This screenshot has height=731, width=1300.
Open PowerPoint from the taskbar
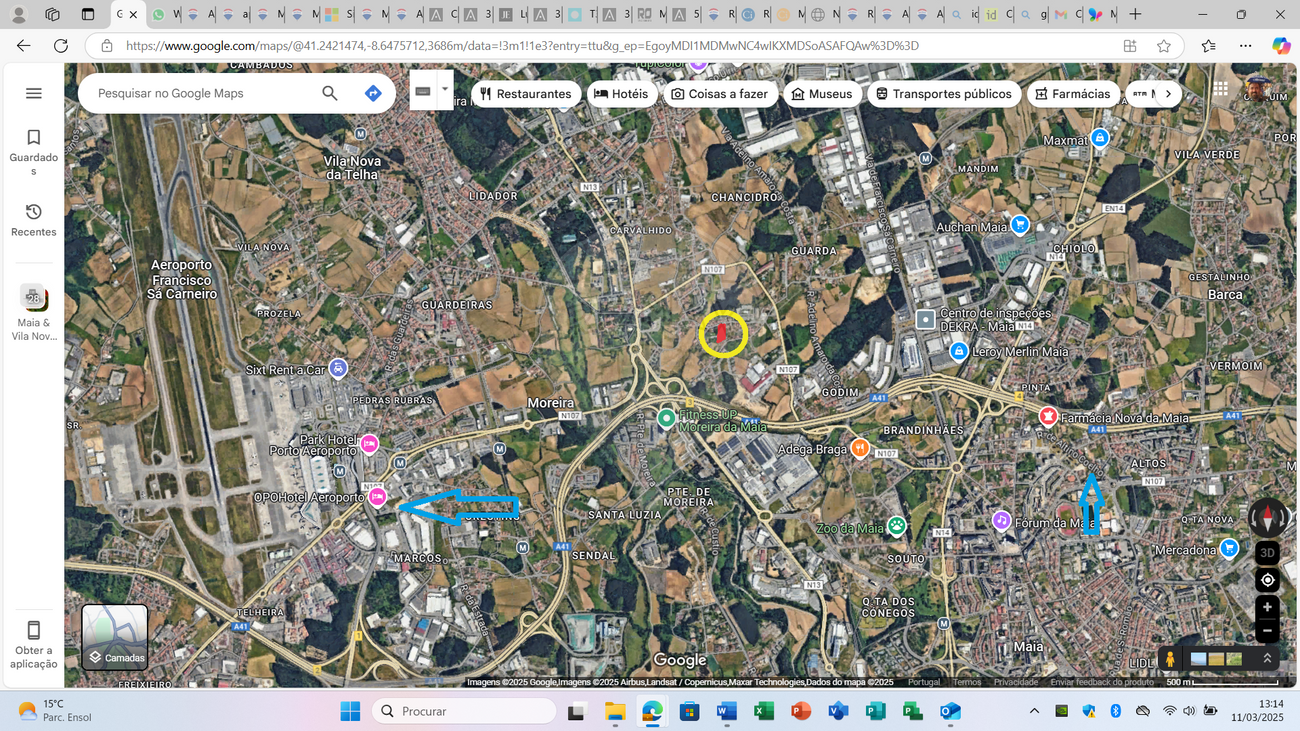pyautogui.click(x=801, y=711)
